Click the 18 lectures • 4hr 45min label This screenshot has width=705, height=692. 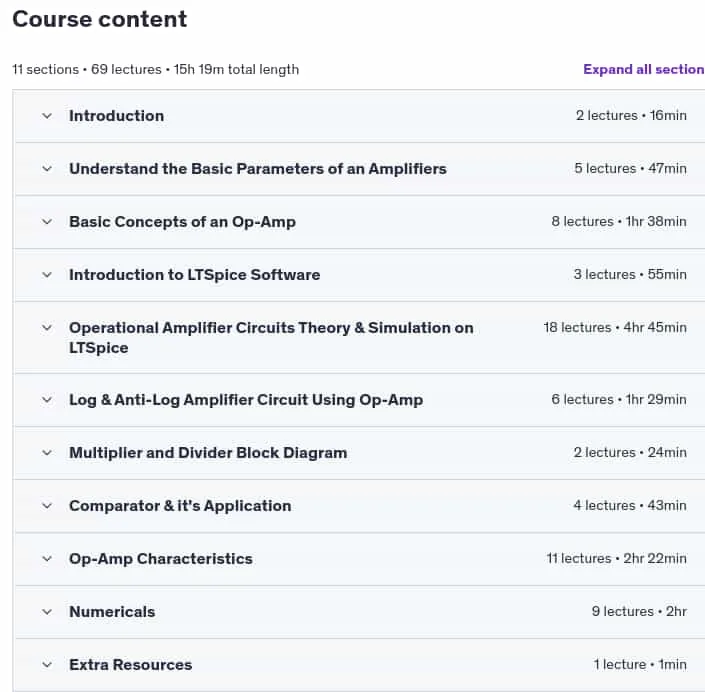pos(615,327)
